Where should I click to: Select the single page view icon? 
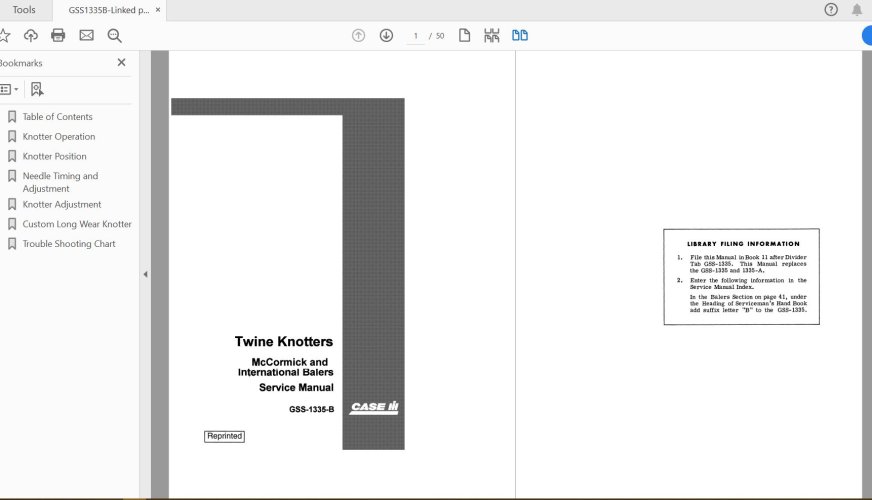(x=464, y=36)
